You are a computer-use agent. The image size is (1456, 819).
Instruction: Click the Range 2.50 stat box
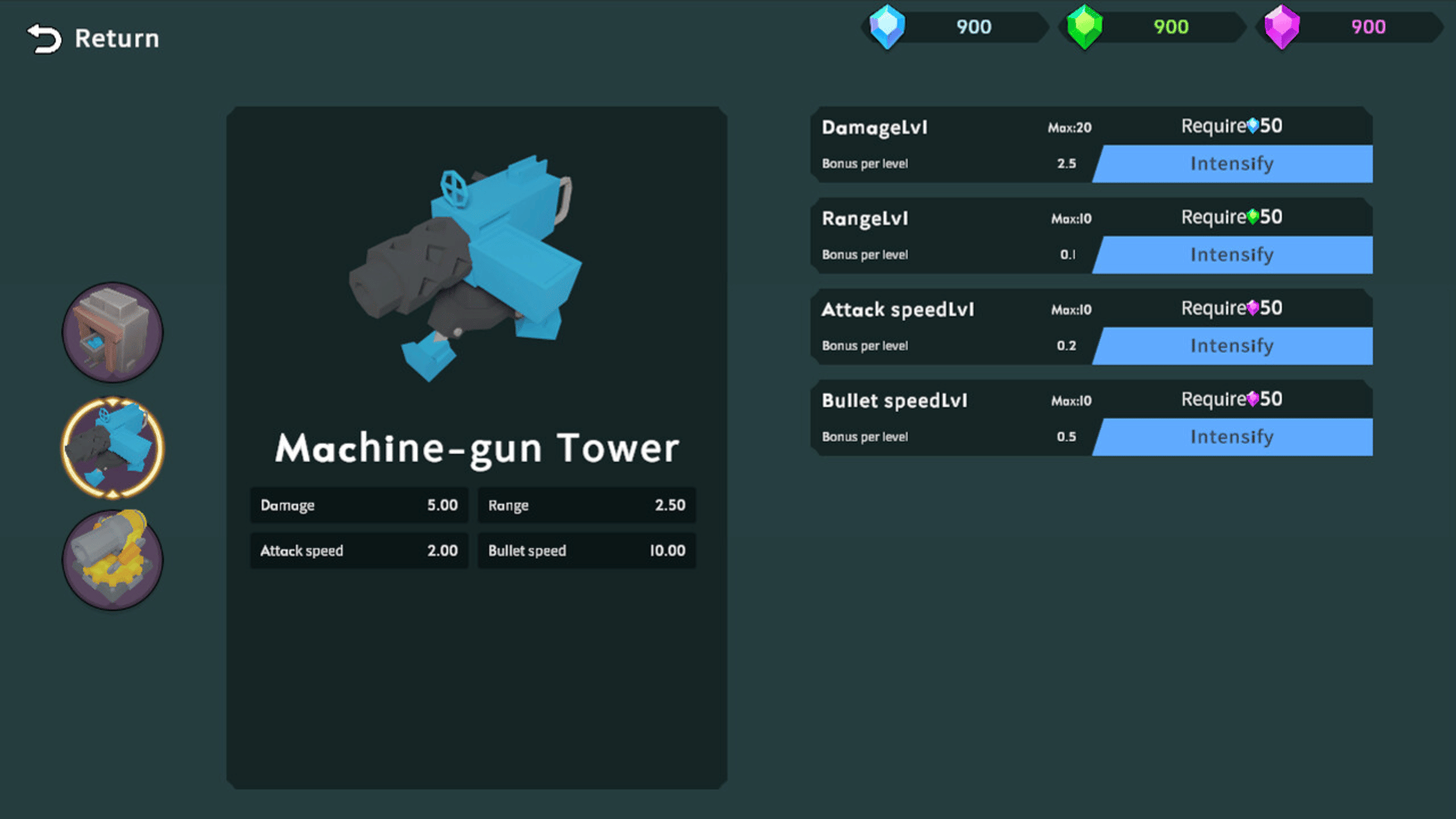(x=586, y=505)
